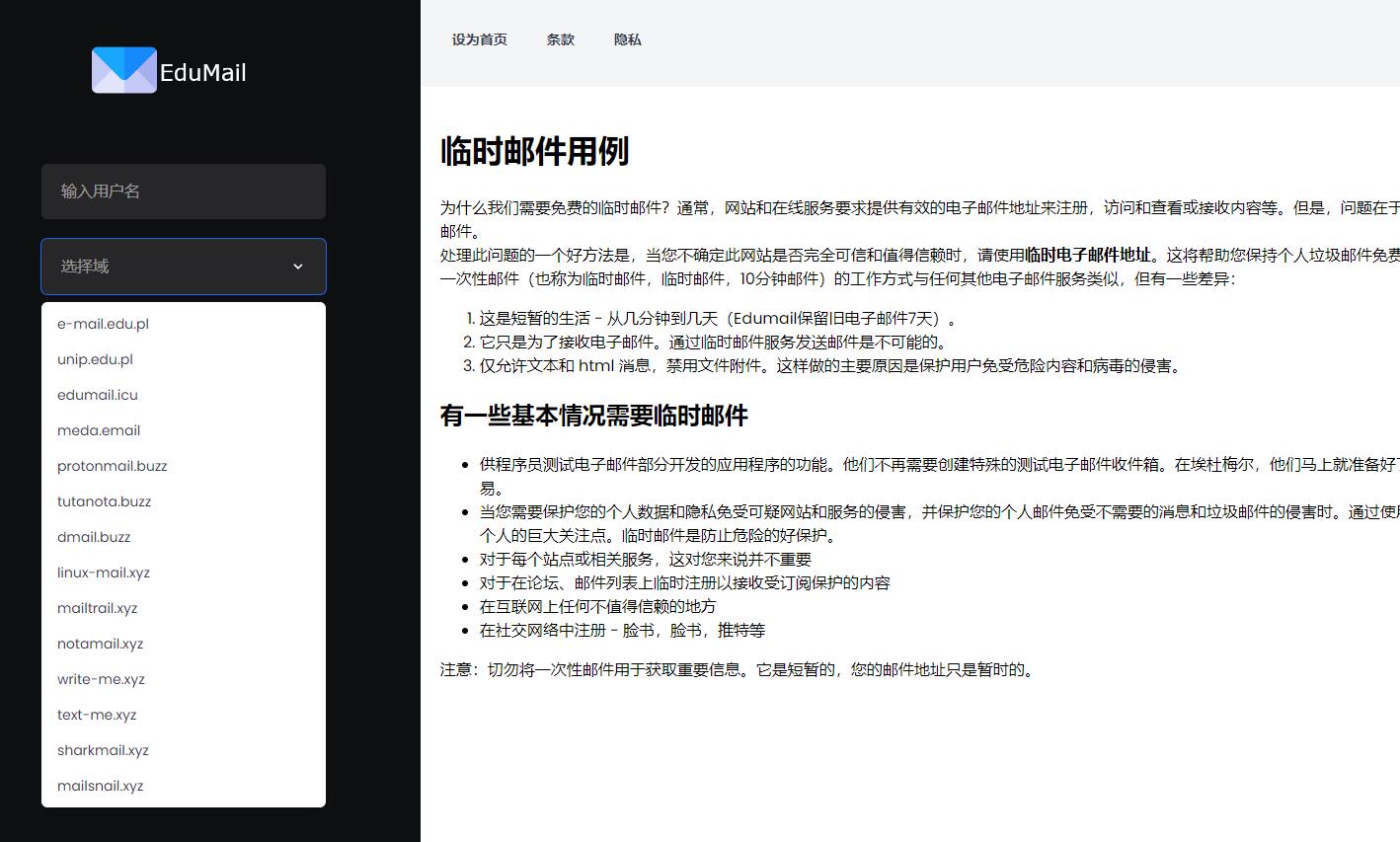1400x842 pixels.
Task: Select mailtrail.xyz option
Action: (97, 608)
